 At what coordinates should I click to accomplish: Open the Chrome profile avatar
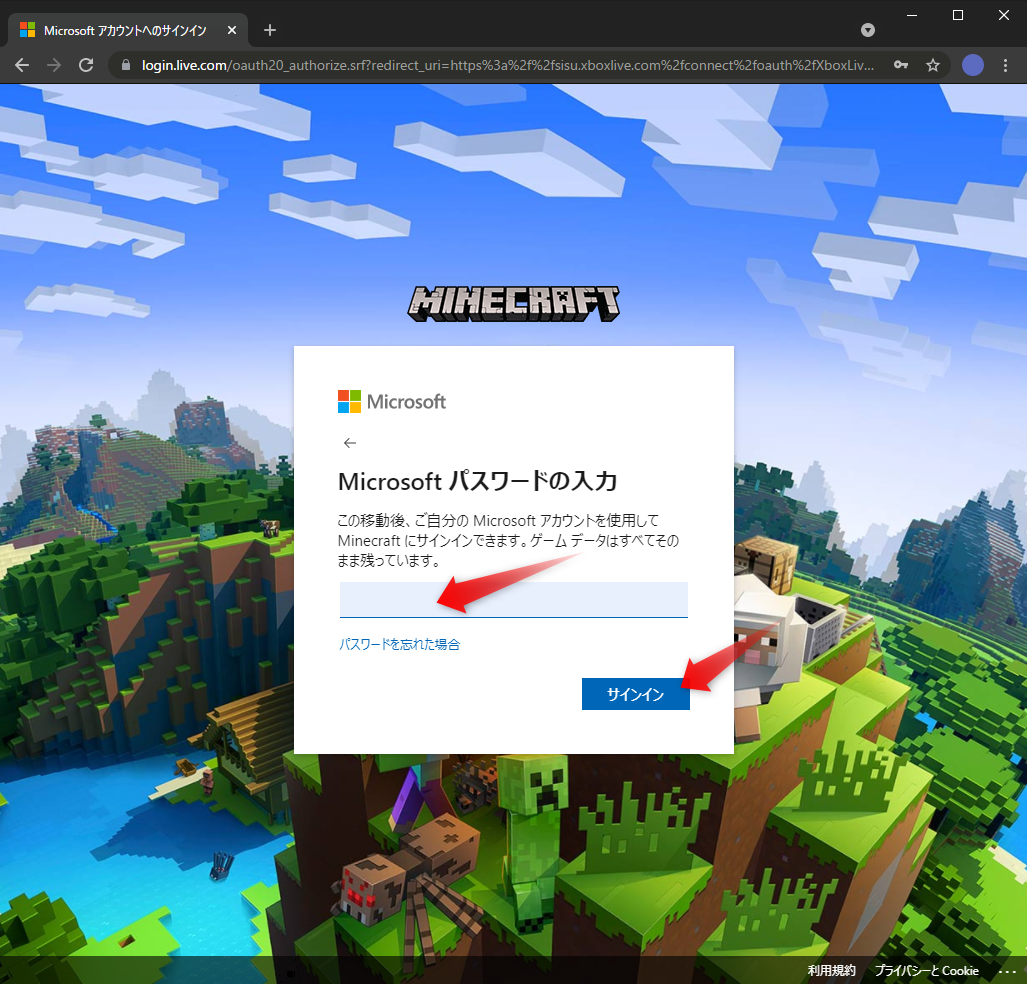(972, 65)
